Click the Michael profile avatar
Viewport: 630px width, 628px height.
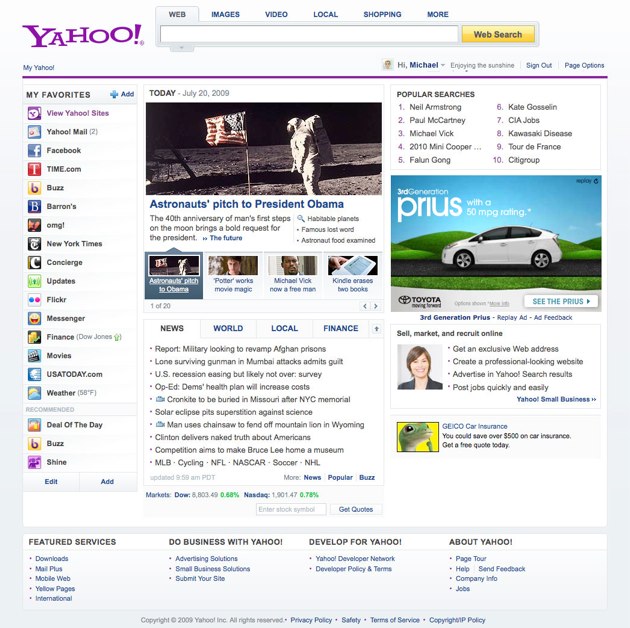(x=387, y=65)
